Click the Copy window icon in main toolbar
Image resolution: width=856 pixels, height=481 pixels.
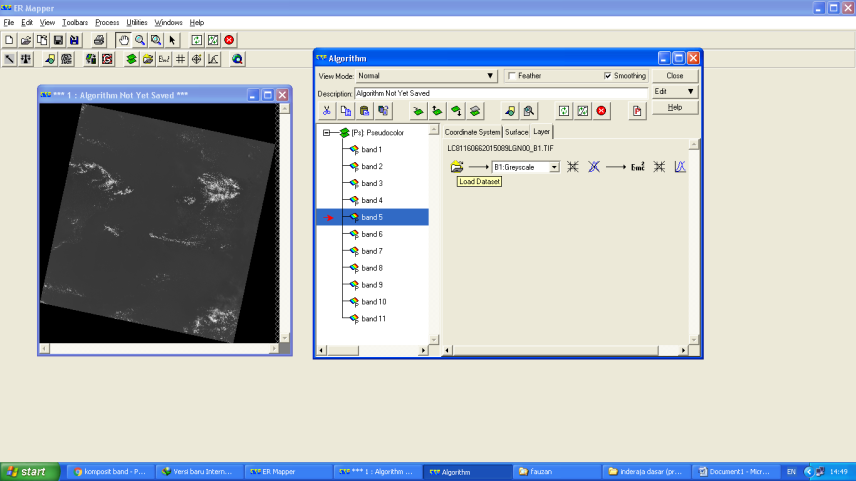42,40
